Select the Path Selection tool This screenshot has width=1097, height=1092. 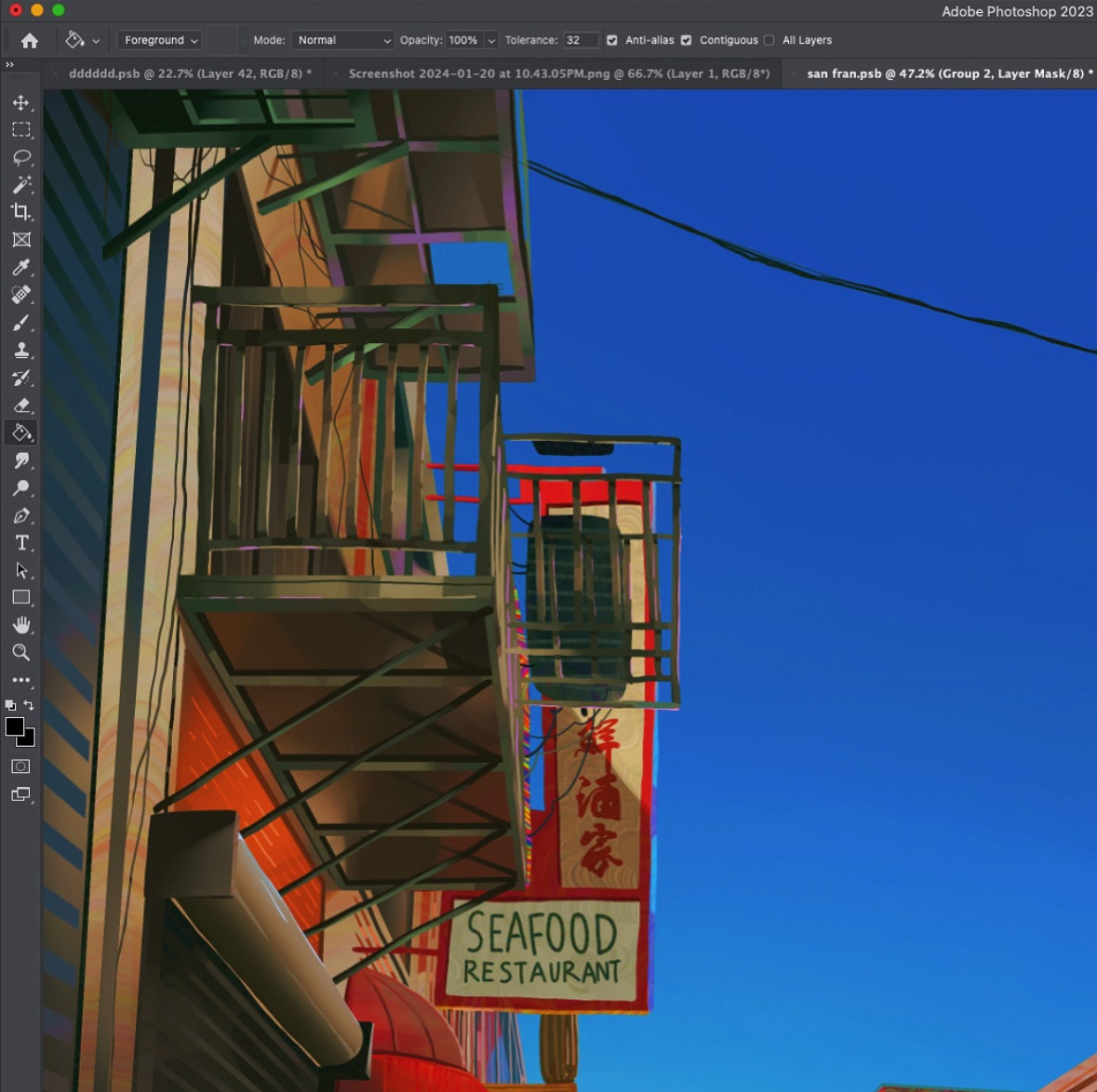tap(21, 570)
